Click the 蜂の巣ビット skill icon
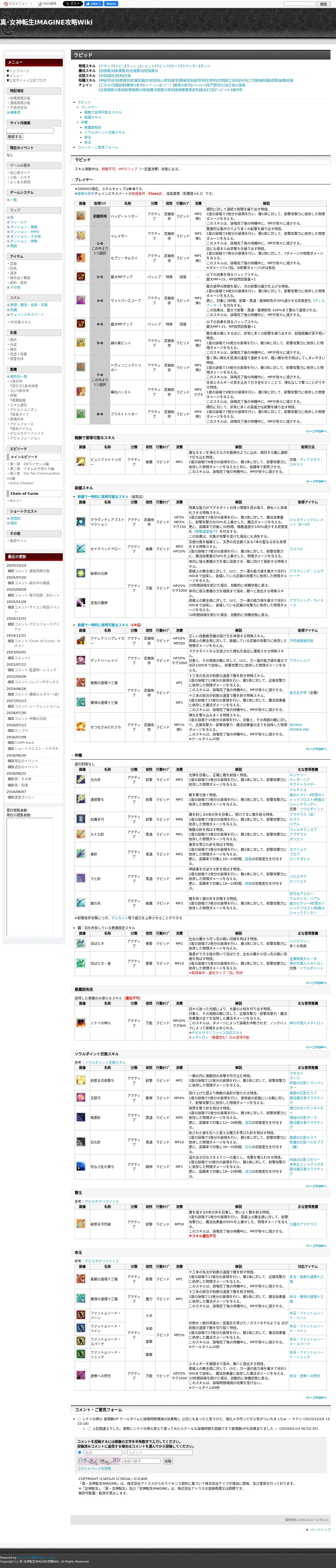 [81, 343]
